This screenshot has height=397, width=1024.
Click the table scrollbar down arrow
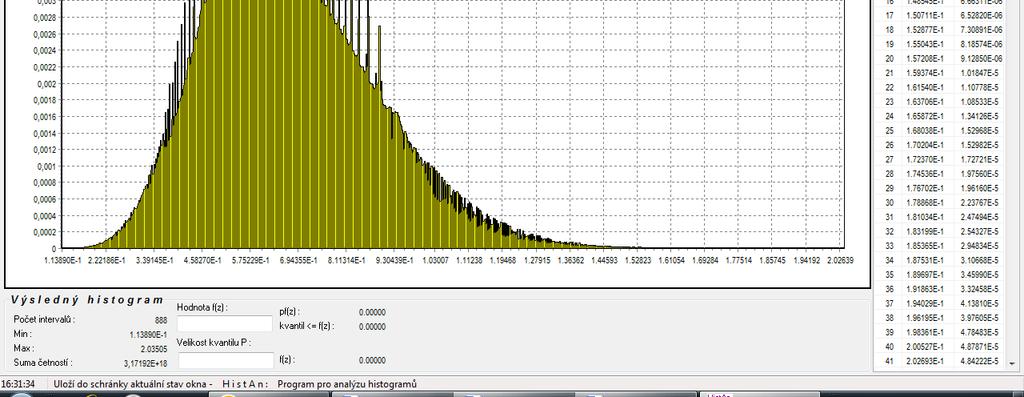pyautogui.click(x=1012, y=363)
